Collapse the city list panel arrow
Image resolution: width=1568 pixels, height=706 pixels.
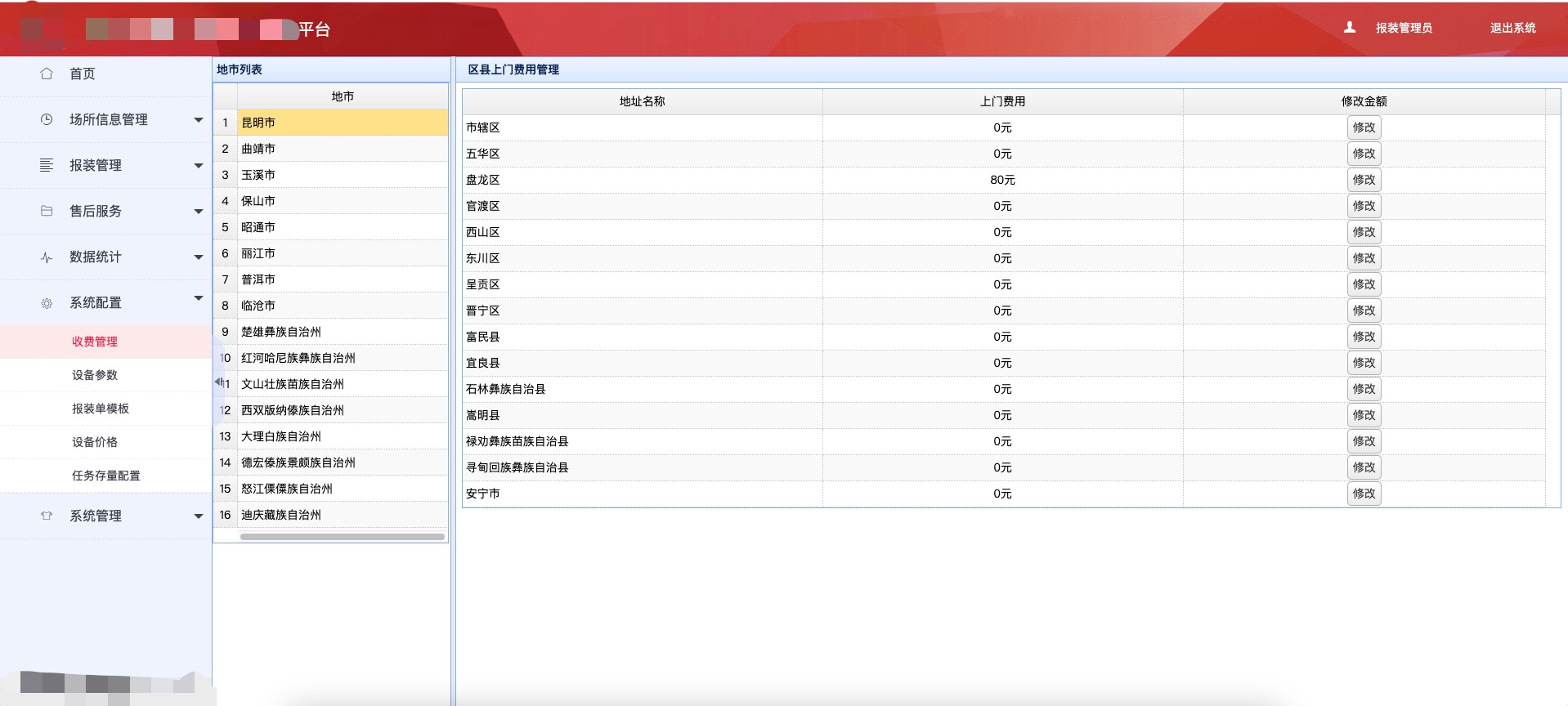coord(218,382)
